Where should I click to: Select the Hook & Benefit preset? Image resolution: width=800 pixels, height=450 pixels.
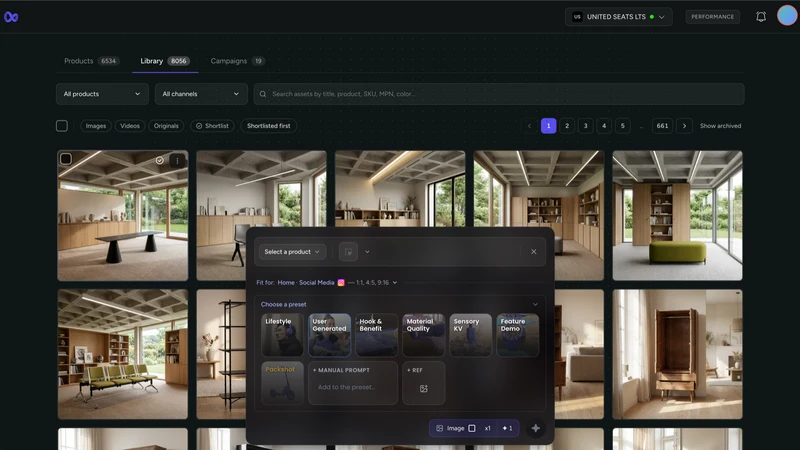click(377, 335)
